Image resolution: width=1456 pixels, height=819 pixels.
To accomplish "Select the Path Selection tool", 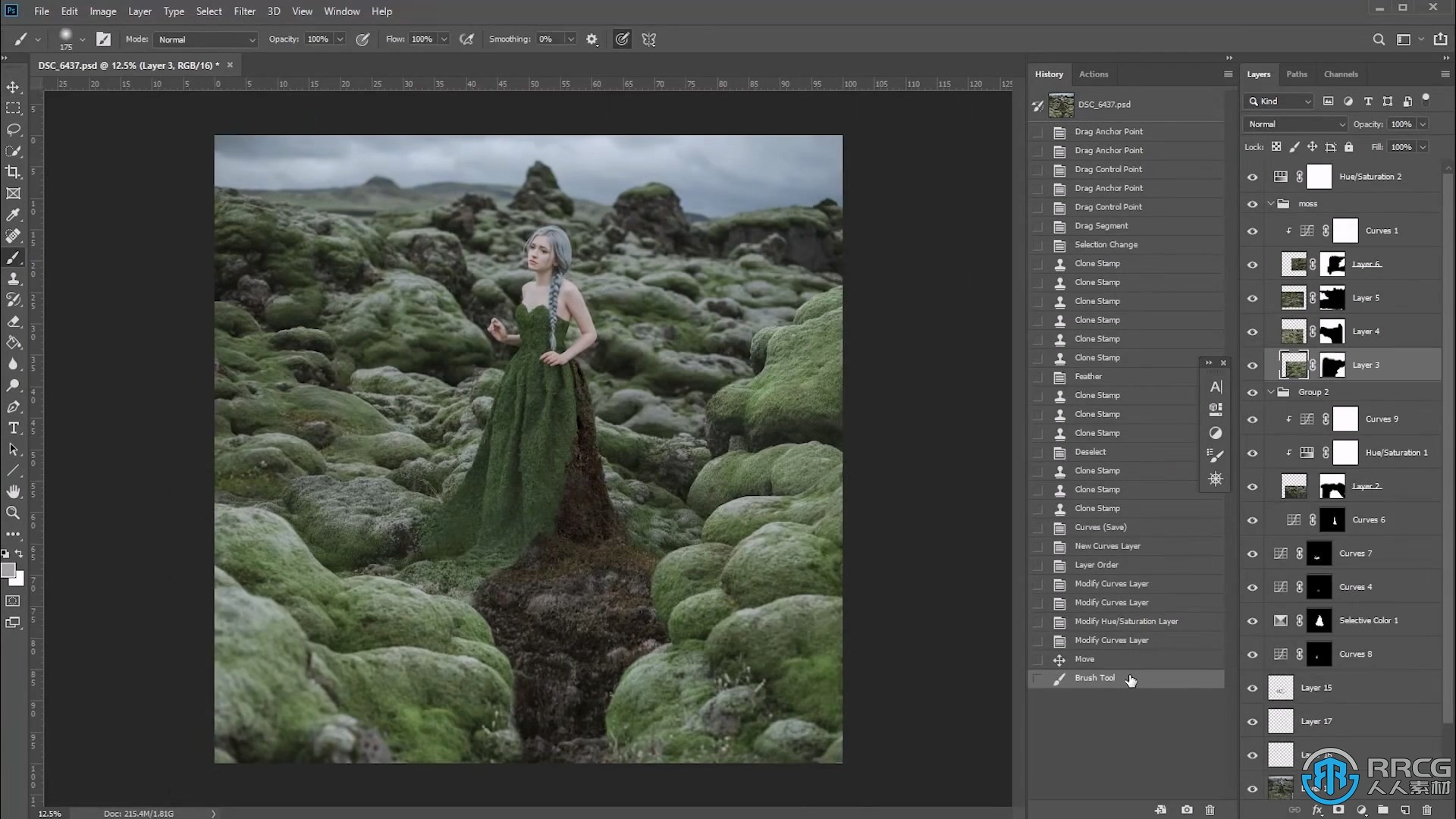I will click(13, 449).
